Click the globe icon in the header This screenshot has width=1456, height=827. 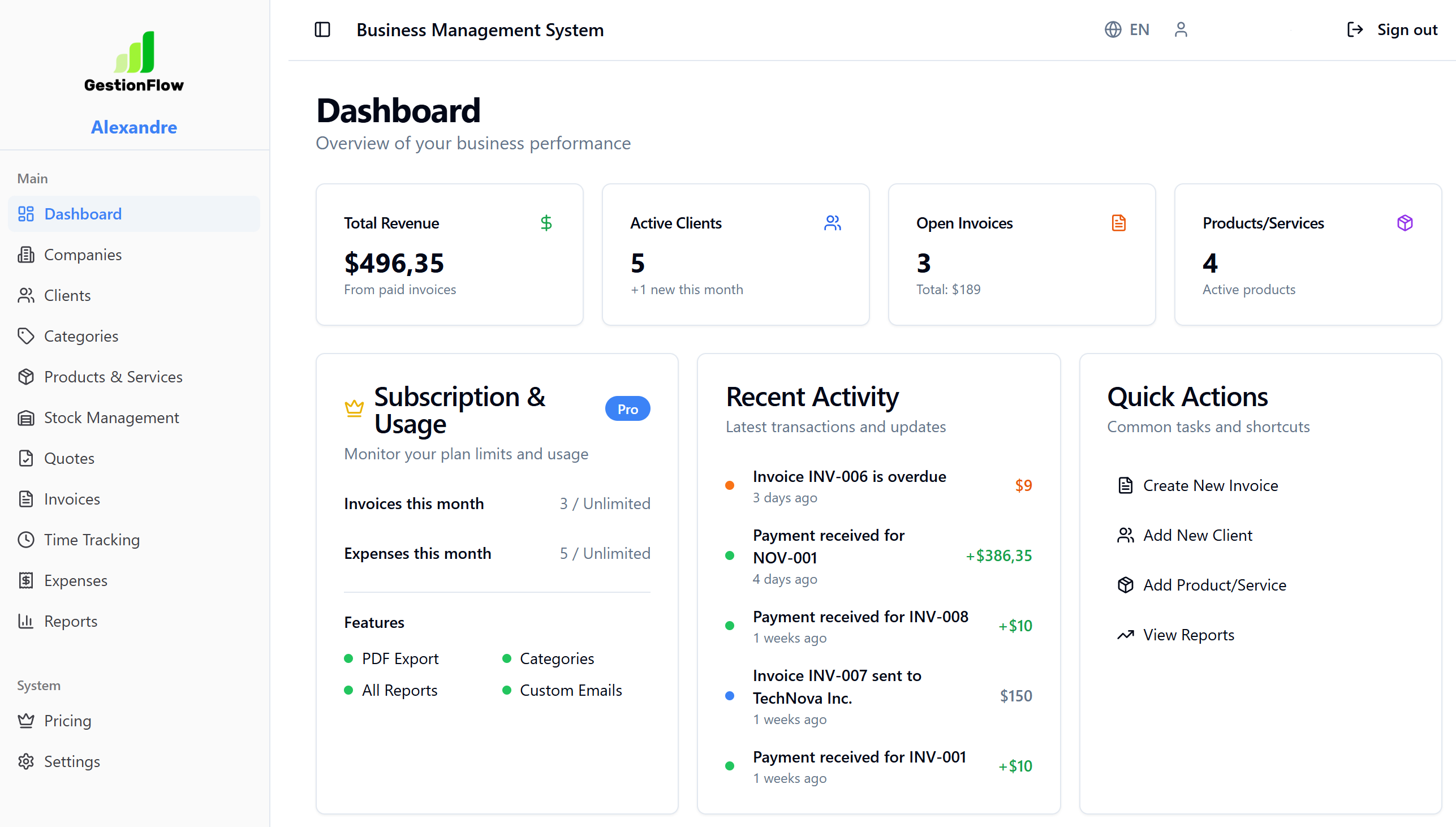click(1113, 29)
